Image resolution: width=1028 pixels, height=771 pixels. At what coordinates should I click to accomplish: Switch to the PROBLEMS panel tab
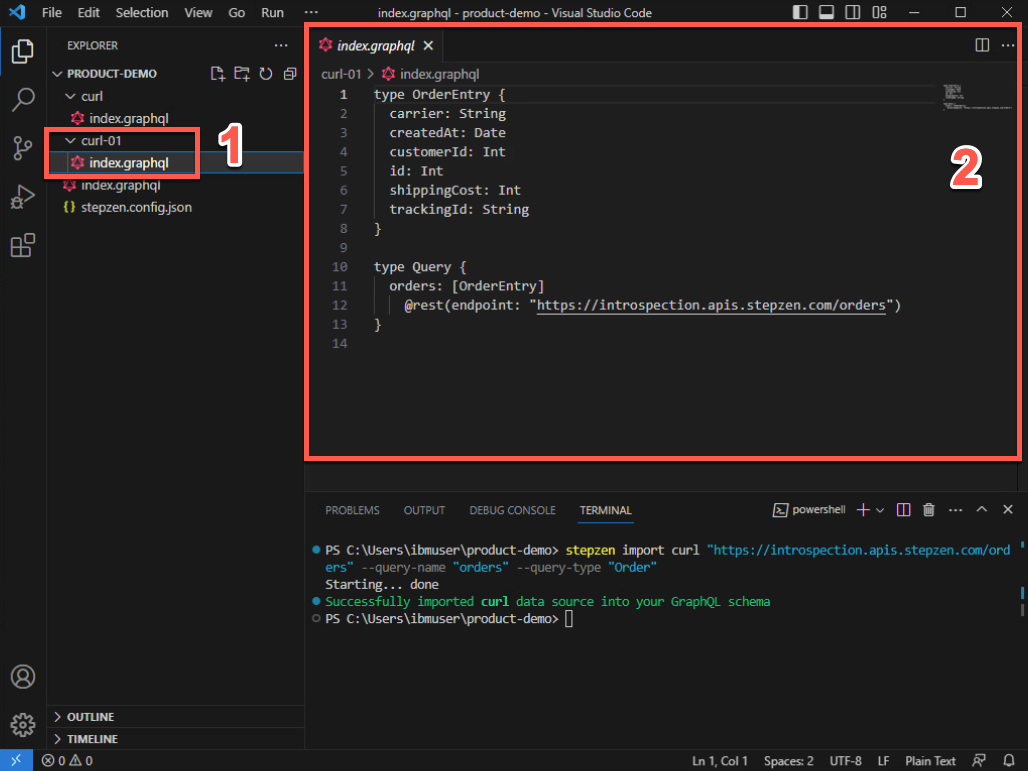[x=352, y=510]
